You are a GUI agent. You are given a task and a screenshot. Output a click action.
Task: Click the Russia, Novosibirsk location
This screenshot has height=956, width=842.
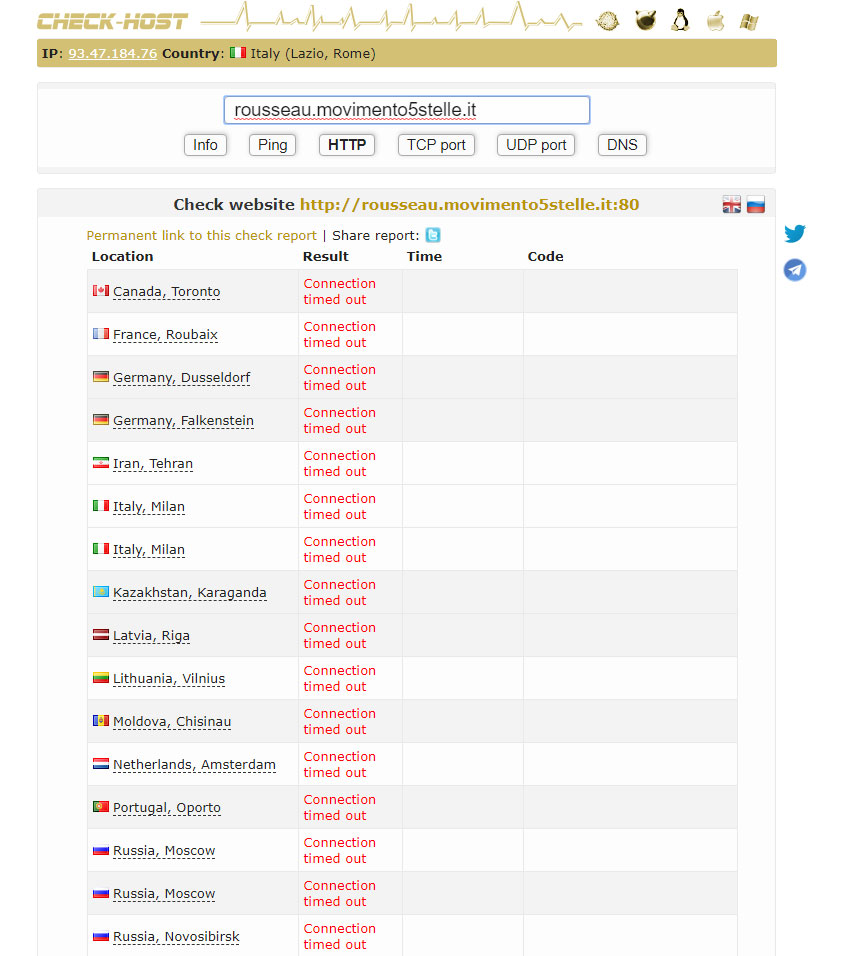click(176, 936)
